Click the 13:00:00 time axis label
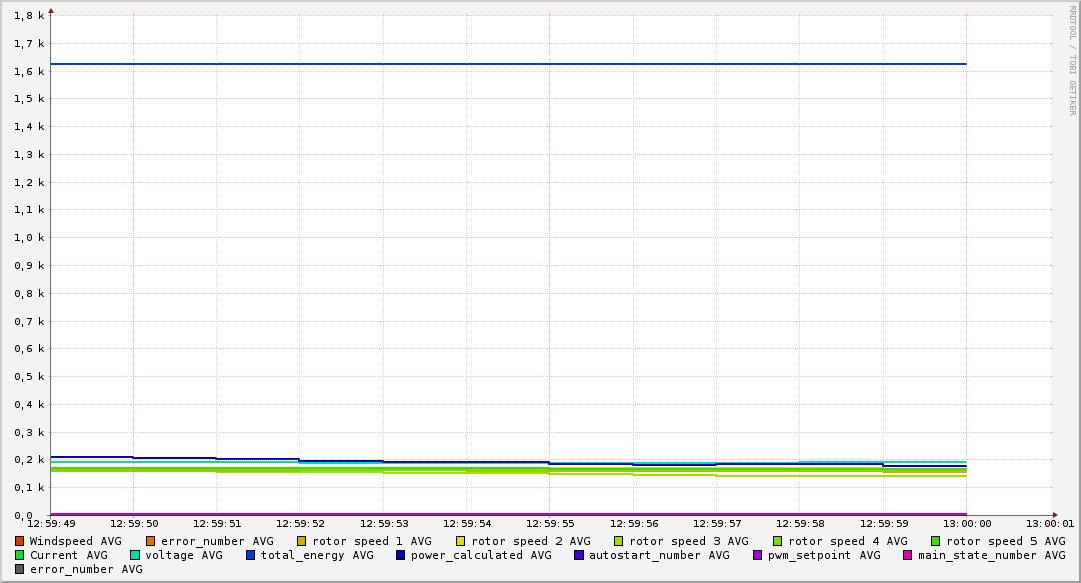This screenshot has width=1081, height=583. click(x=966, y=523)
